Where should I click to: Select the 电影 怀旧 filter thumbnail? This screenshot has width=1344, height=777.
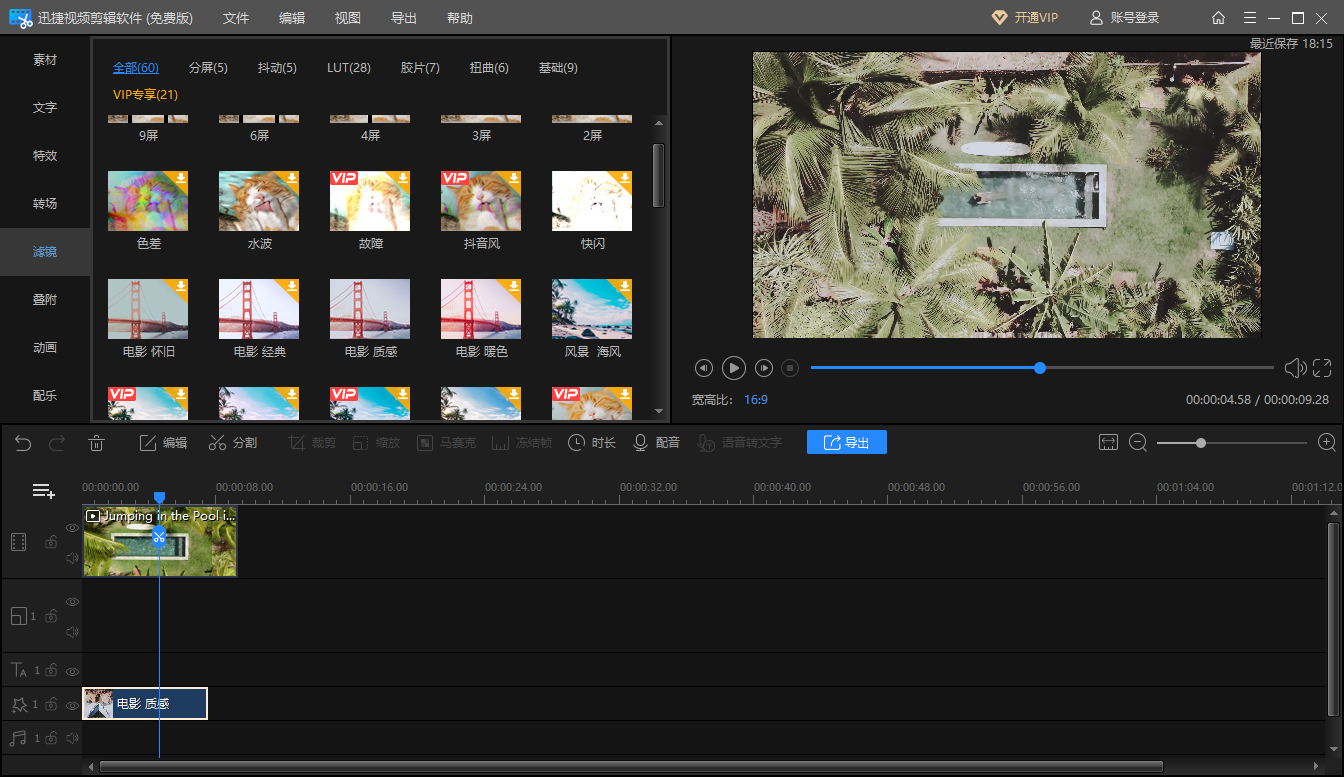148,310
